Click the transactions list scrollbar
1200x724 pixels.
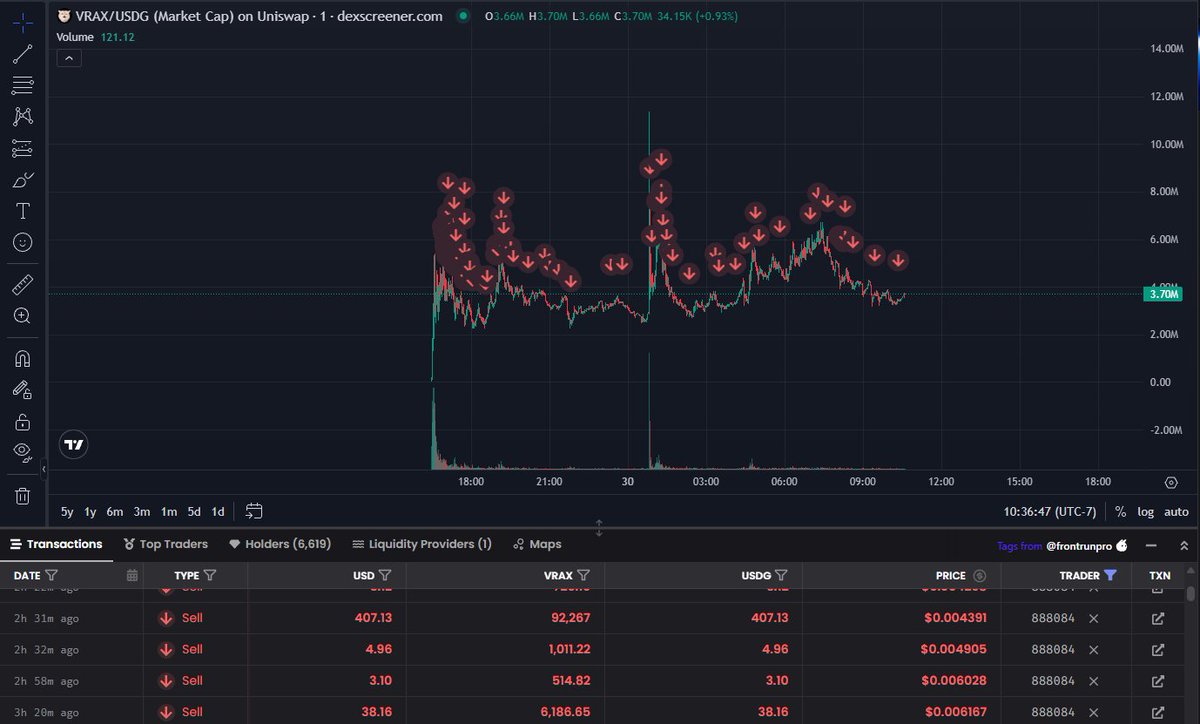tap(1190, 593)
